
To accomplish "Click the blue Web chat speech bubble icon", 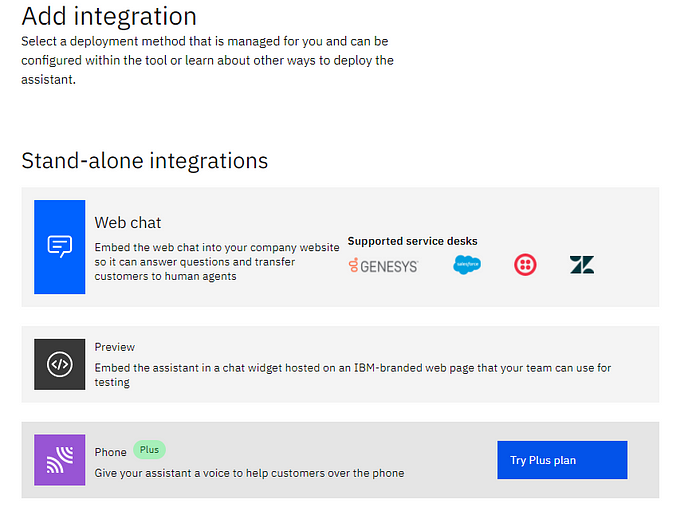I will pos(59,246).
